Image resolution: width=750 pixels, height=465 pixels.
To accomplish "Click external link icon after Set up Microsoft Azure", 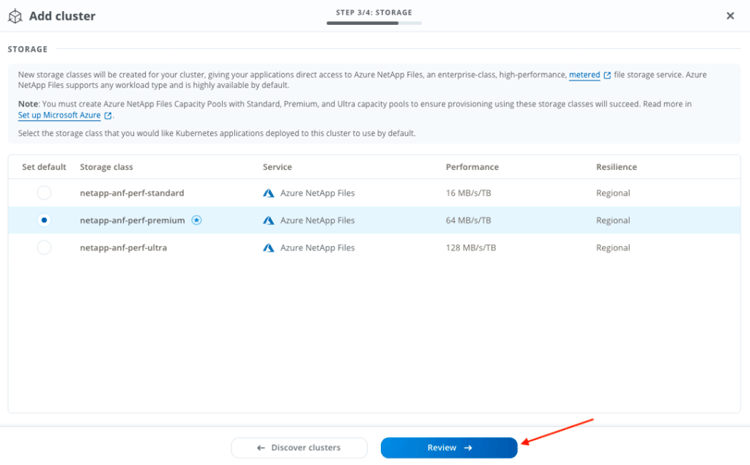I will click(108, 116).
